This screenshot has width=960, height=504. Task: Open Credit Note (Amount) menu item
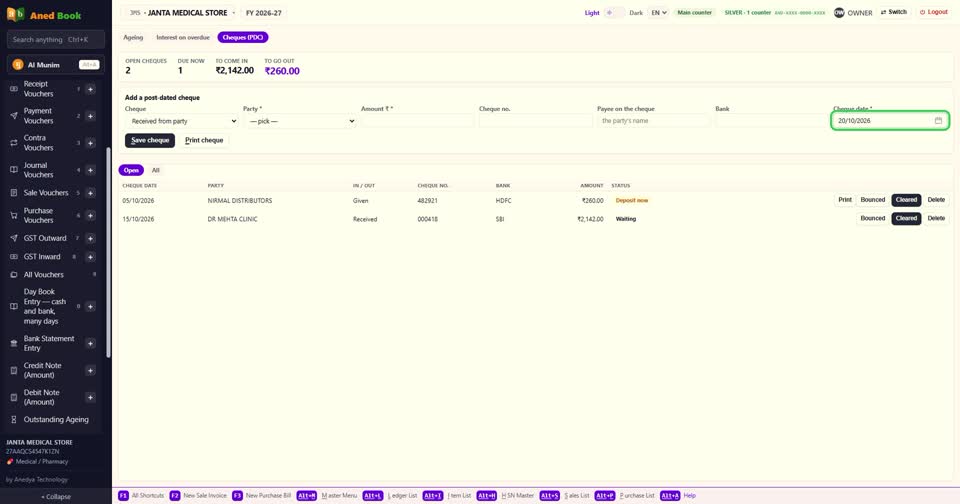tap(42, 370)
